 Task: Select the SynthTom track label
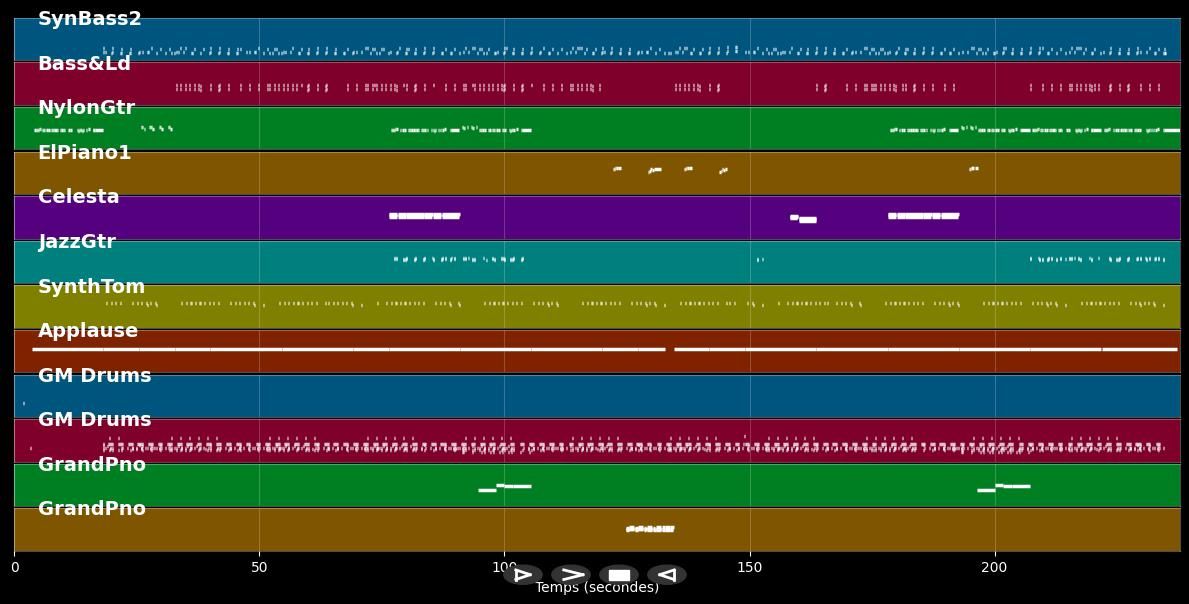coord(91,287)
